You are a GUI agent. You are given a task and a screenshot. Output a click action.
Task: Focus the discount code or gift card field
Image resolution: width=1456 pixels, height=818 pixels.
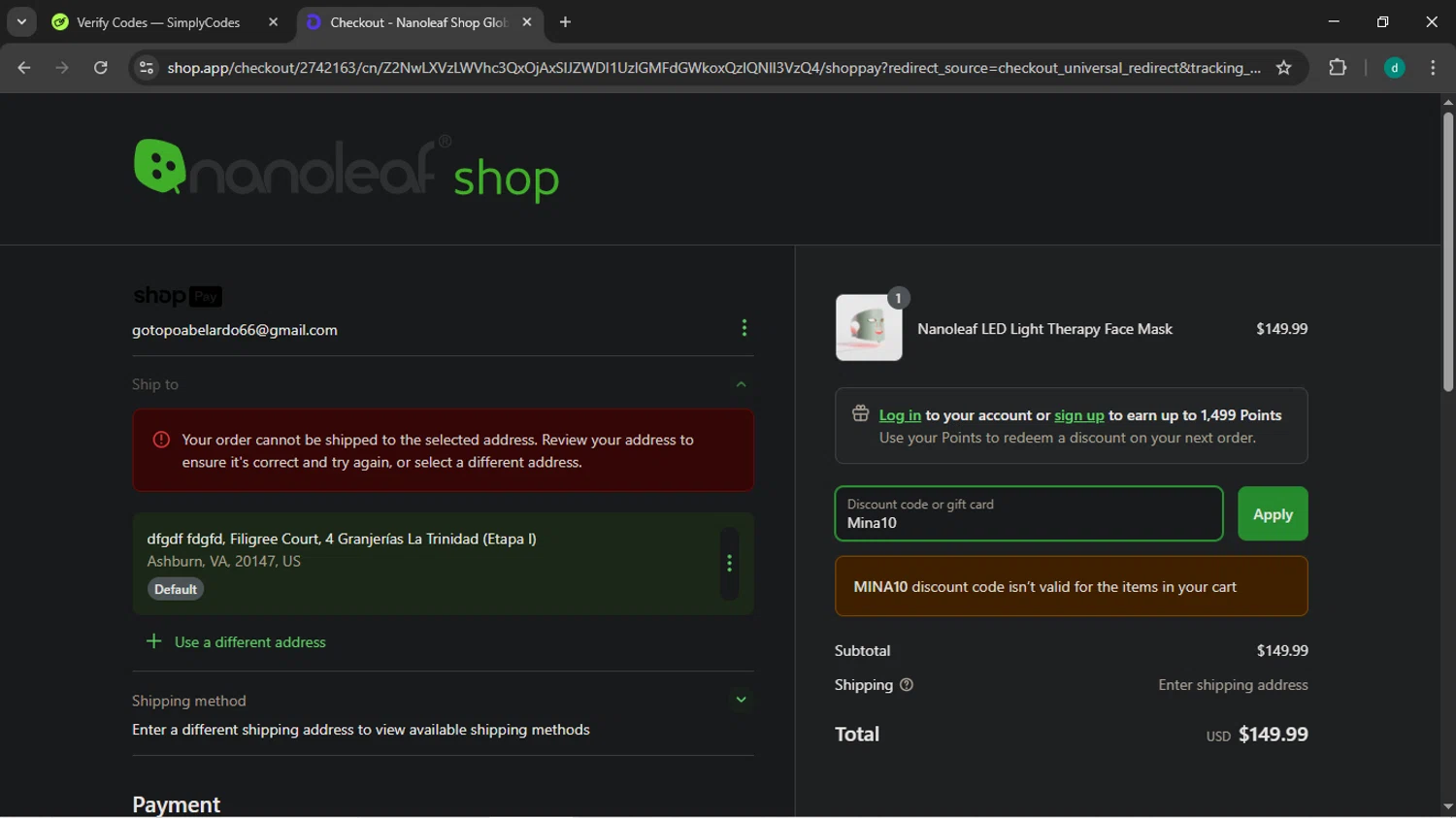(1029, 513)
